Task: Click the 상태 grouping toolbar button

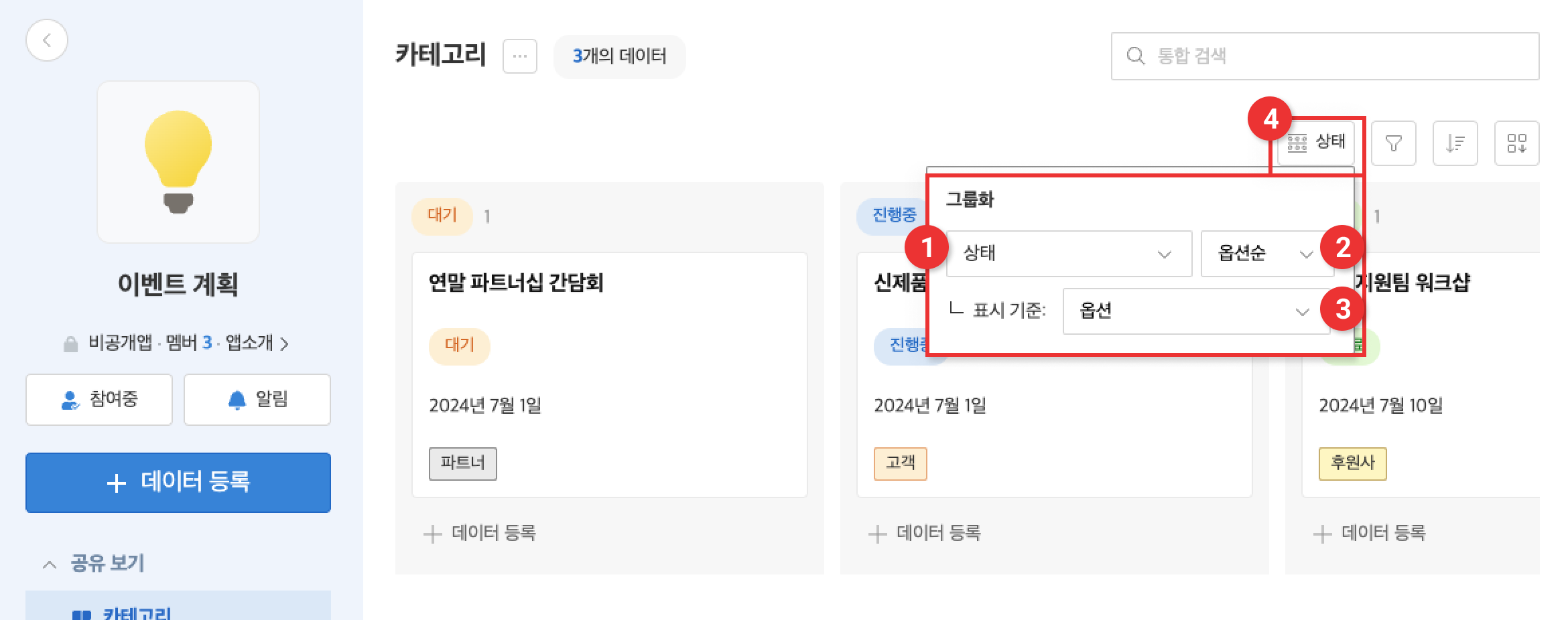Action: point(1317,143)
